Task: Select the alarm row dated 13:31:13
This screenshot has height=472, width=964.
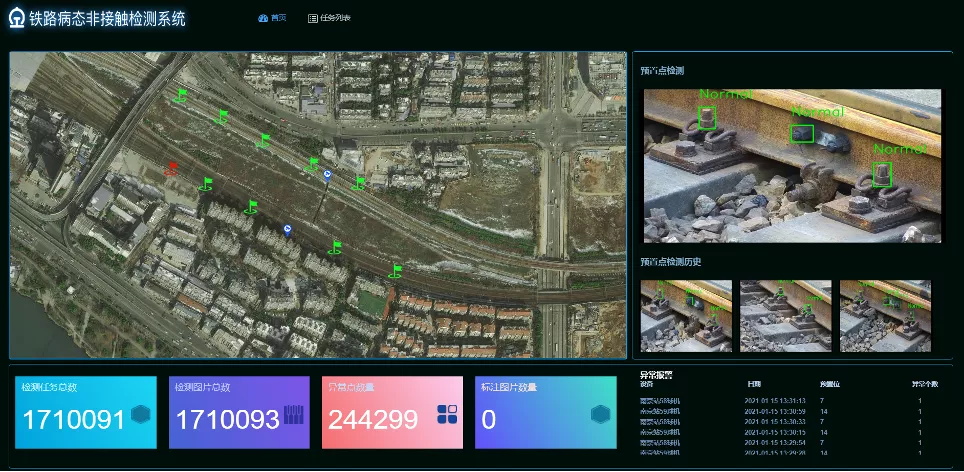Action: point(780,400)
